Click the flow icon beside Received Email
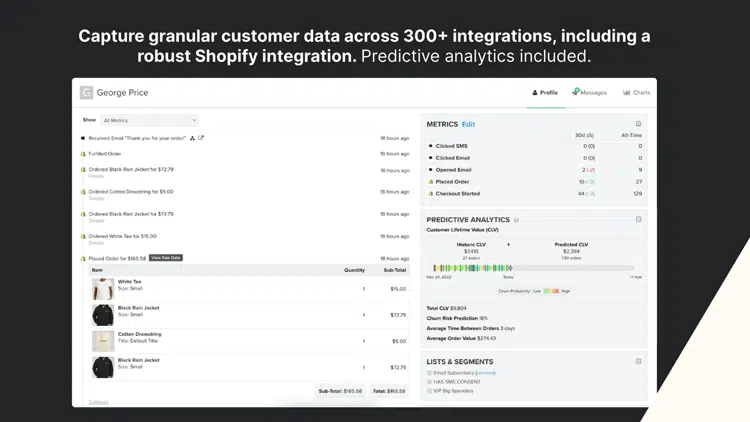This screenshot has width=750, height=422. 192,138
